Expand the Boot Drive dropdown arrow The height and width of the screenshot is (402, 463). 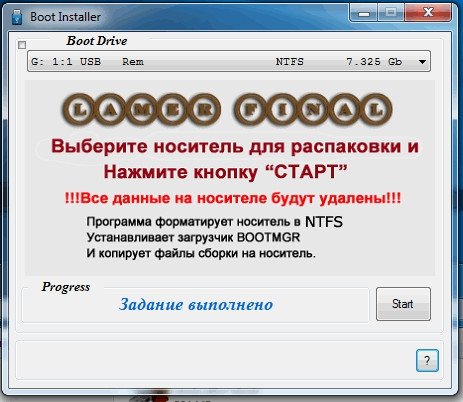point(422,62)
